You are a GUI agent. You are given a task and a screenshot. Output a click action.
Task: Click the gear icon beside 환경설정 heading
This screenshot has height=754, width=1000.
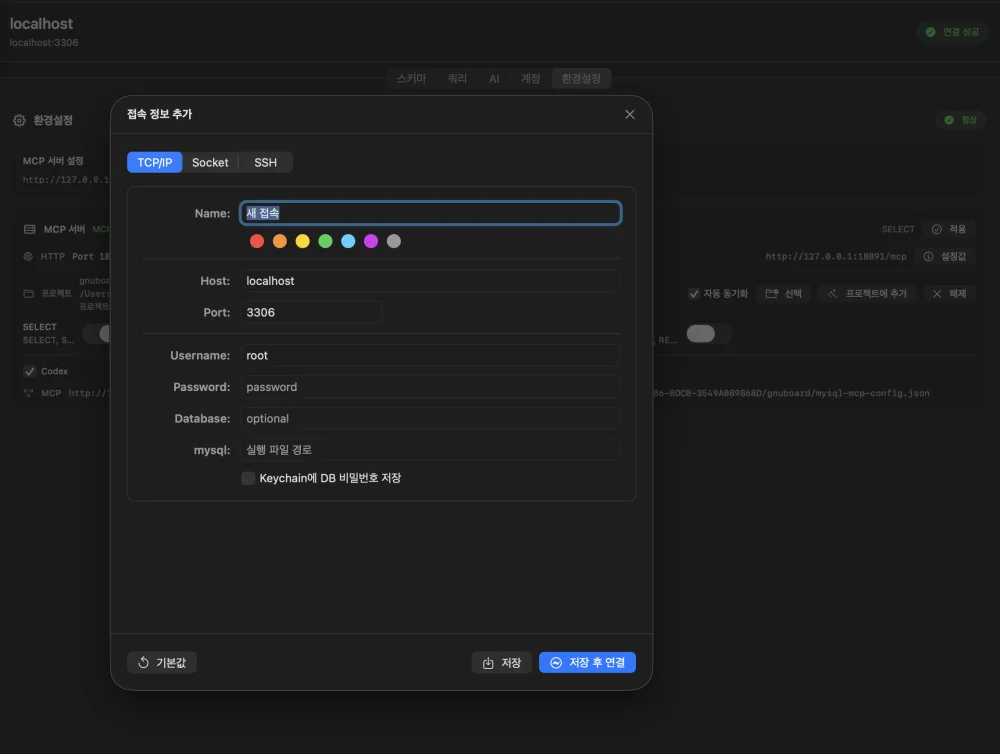(x=19, y=121)
